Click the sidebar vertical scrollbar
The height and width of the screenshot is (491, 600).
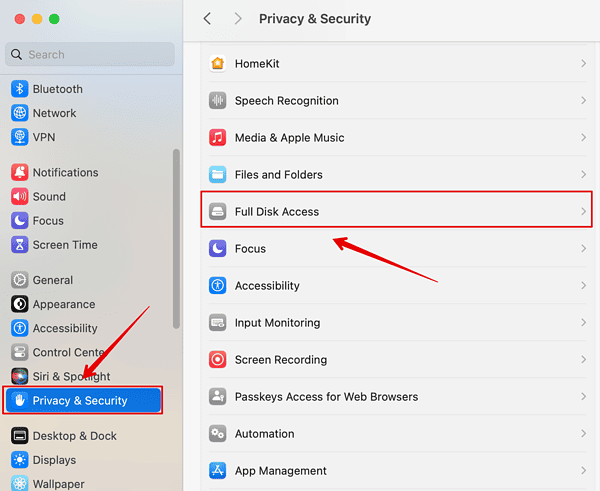[x=177, y=238]
